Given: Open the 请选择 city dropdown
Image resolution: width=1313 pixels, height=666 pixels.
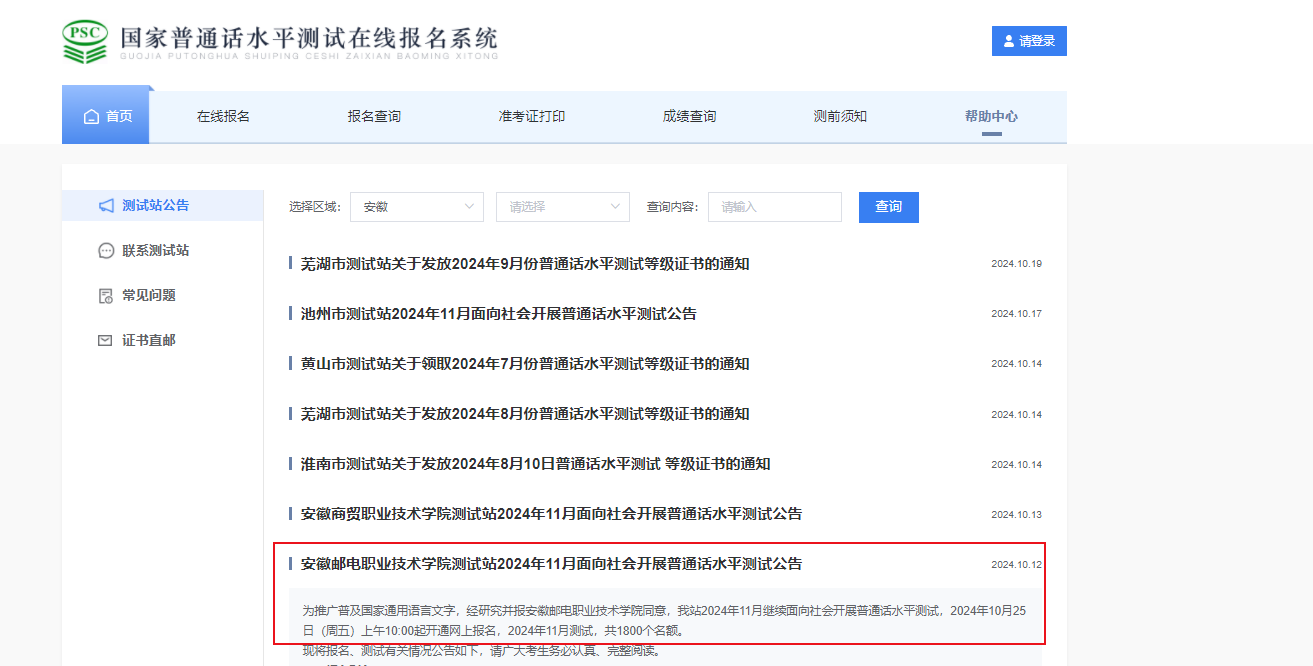Looking at the screenshot, I should 562,207.
